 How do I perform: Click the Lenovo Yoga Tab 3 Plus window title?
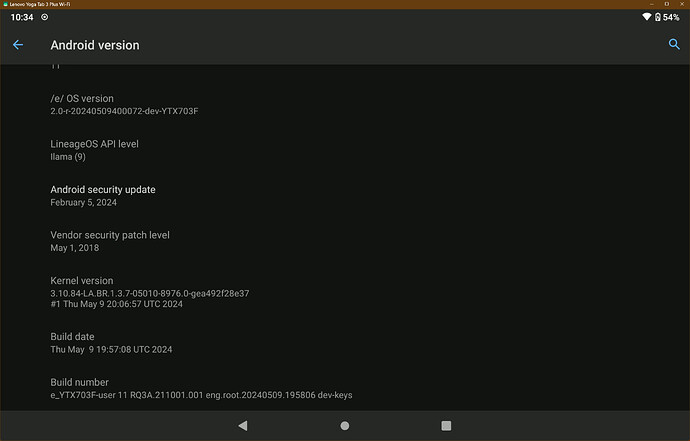40,4
